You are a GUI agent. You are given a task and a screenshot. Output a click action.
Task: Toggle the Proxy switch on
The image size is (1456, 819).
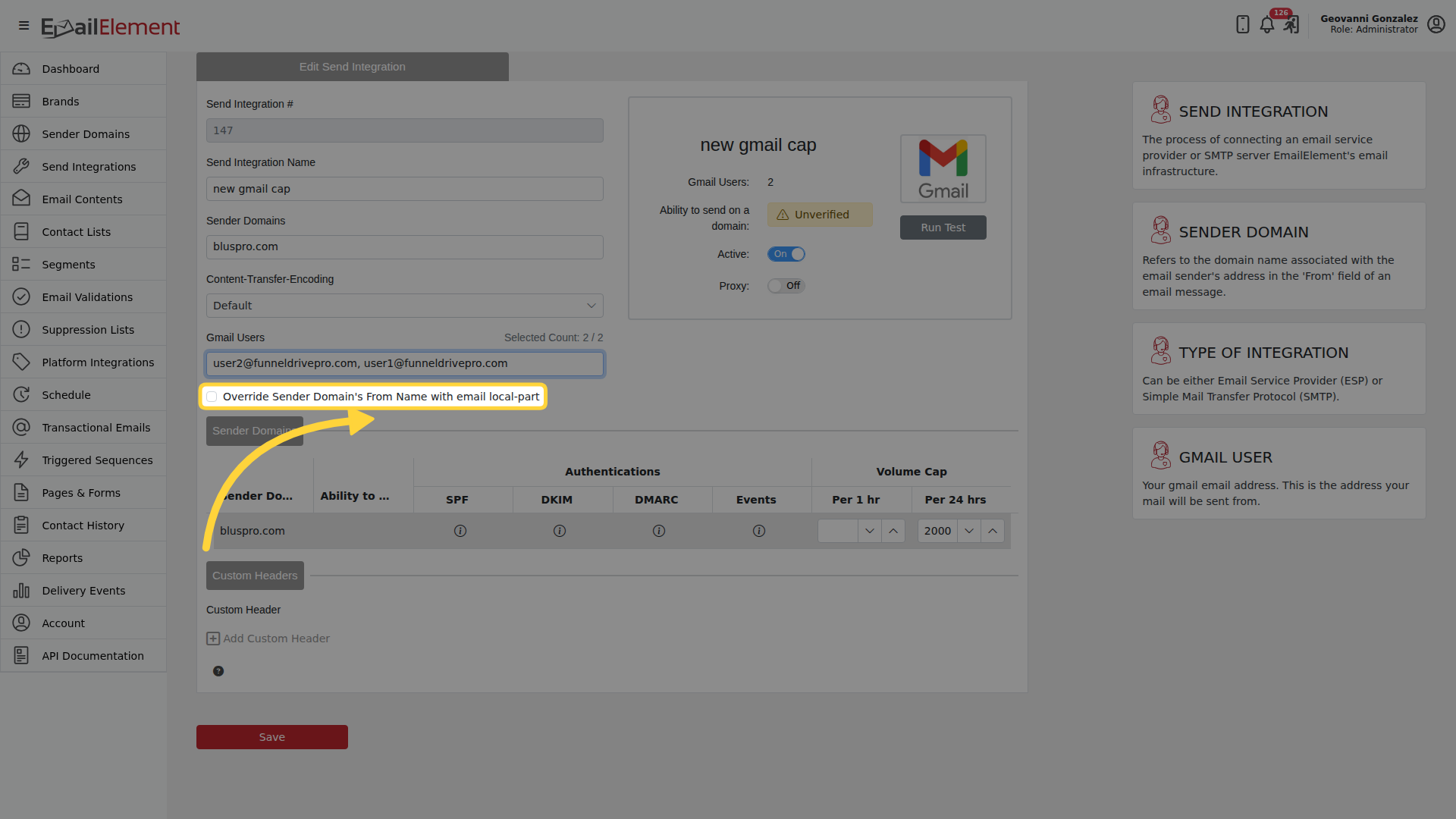click(786, 286)
